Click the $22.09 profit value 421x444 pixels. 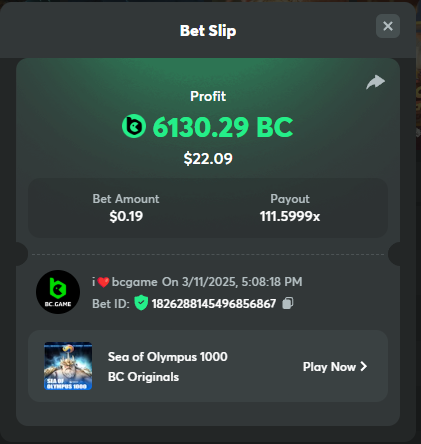pos(208,159)
